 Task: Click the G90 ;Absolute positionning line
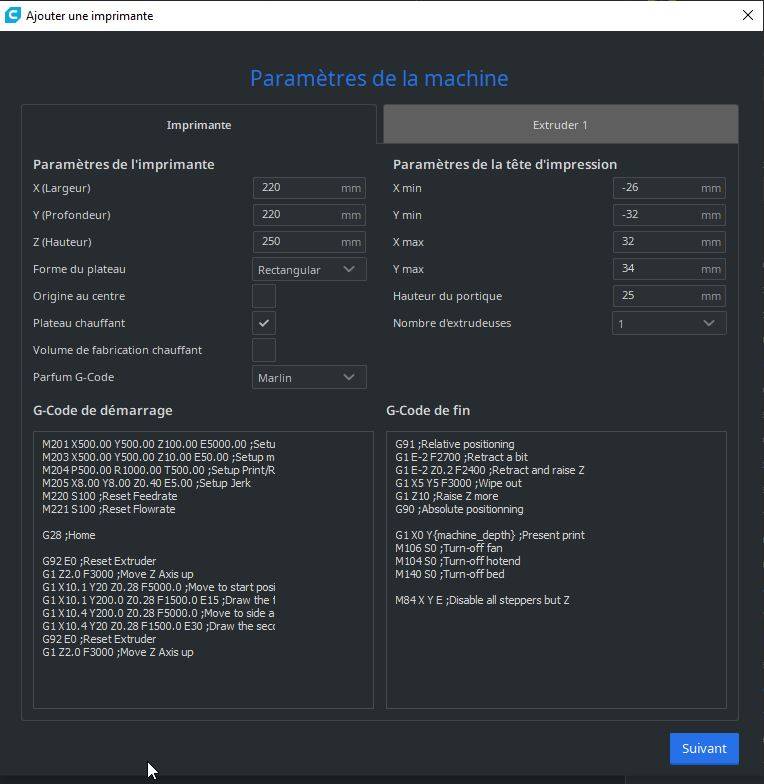point(459,509)
